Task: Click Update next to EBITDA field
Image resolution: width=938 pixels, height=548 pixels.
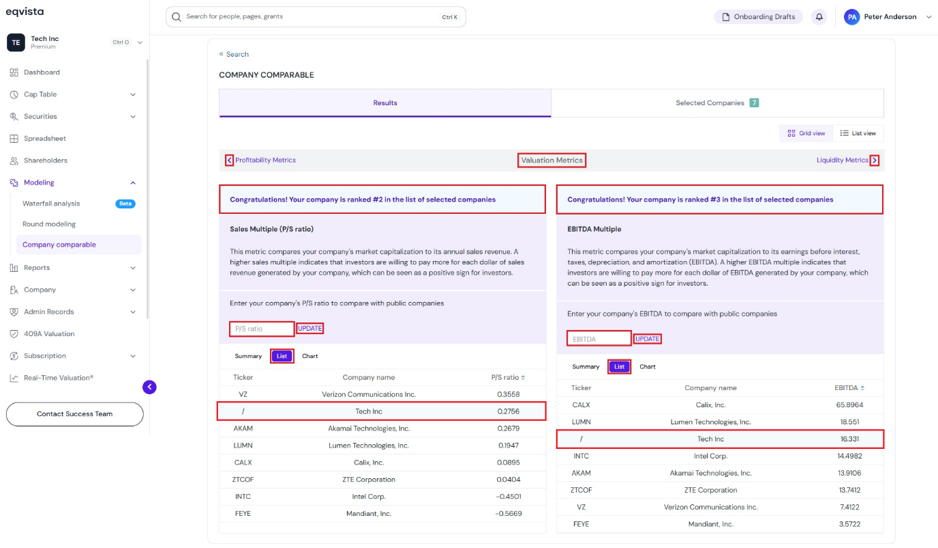Action: point(647,339)
